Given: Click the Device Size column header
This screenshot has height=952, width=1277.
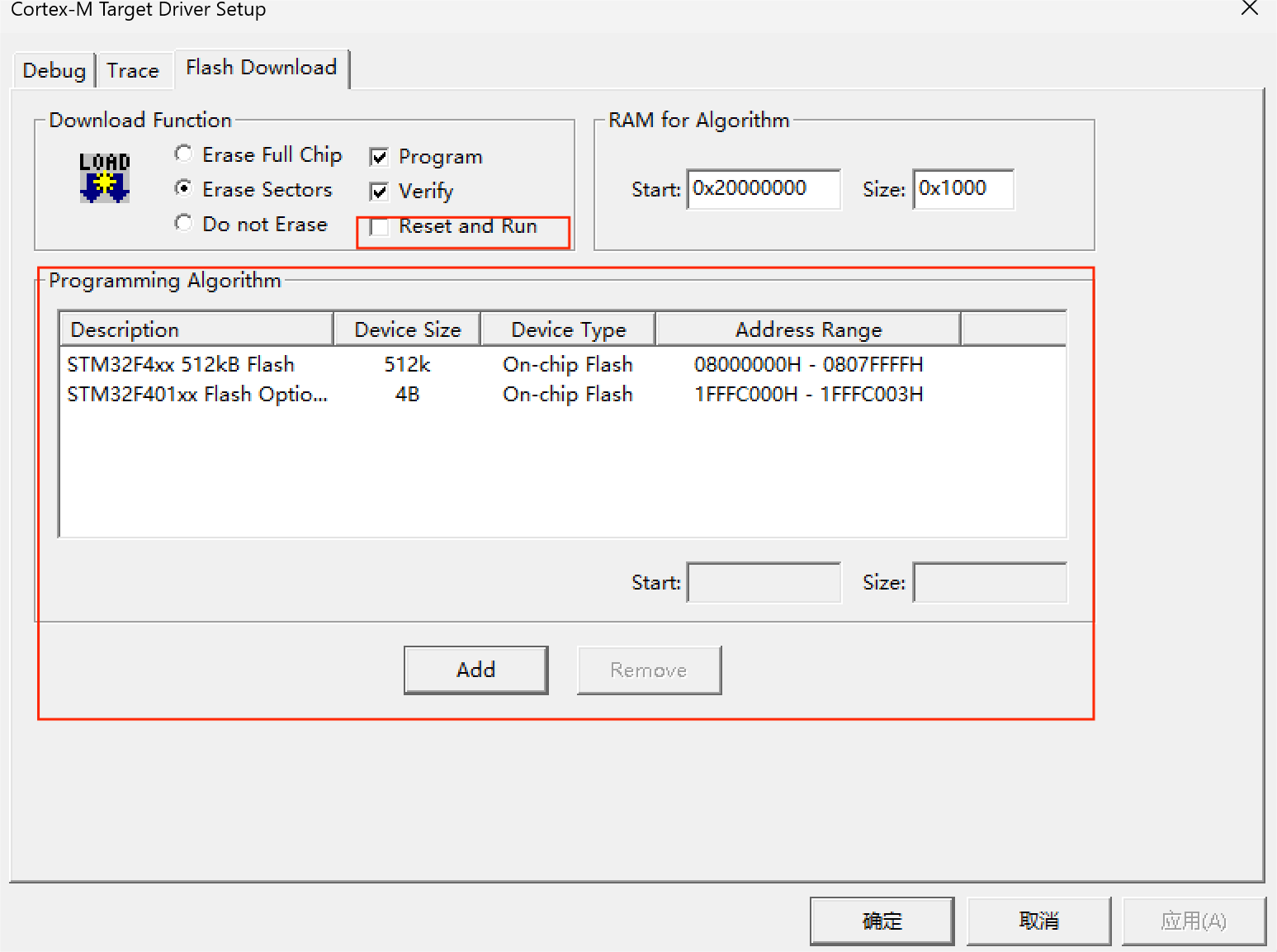Looking at the screenshot, I should (408, 329).
